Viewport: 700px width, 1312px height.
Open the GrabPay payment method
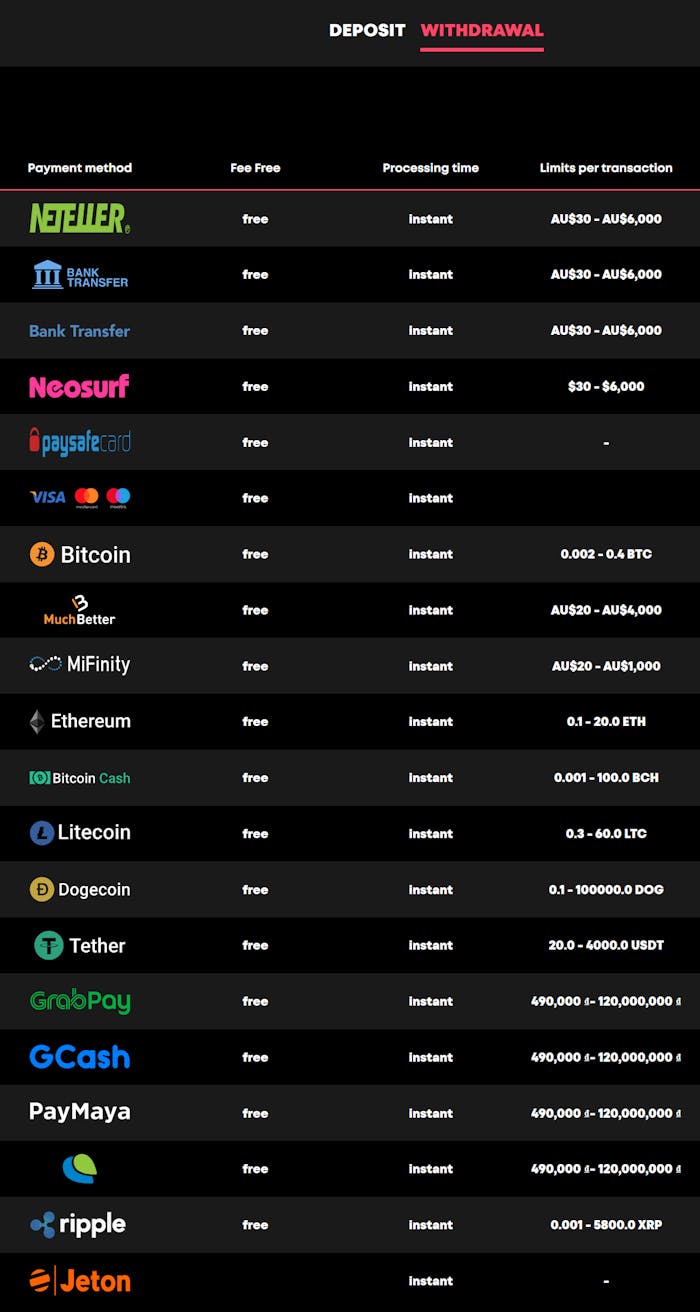pyautogui.click(x=80, y=1001)
